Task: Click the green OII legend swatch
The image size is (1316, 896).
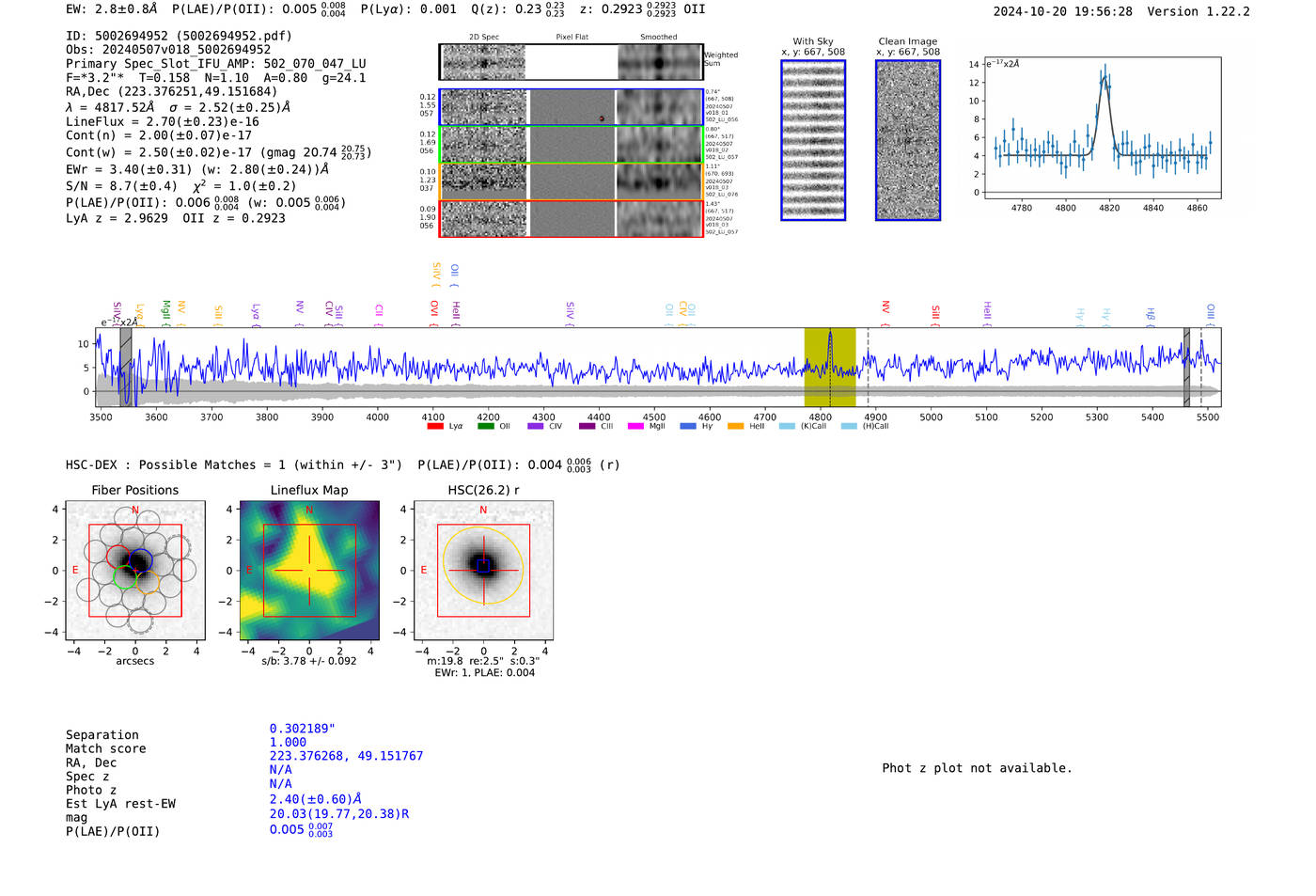Action: (x=485, y=427)
